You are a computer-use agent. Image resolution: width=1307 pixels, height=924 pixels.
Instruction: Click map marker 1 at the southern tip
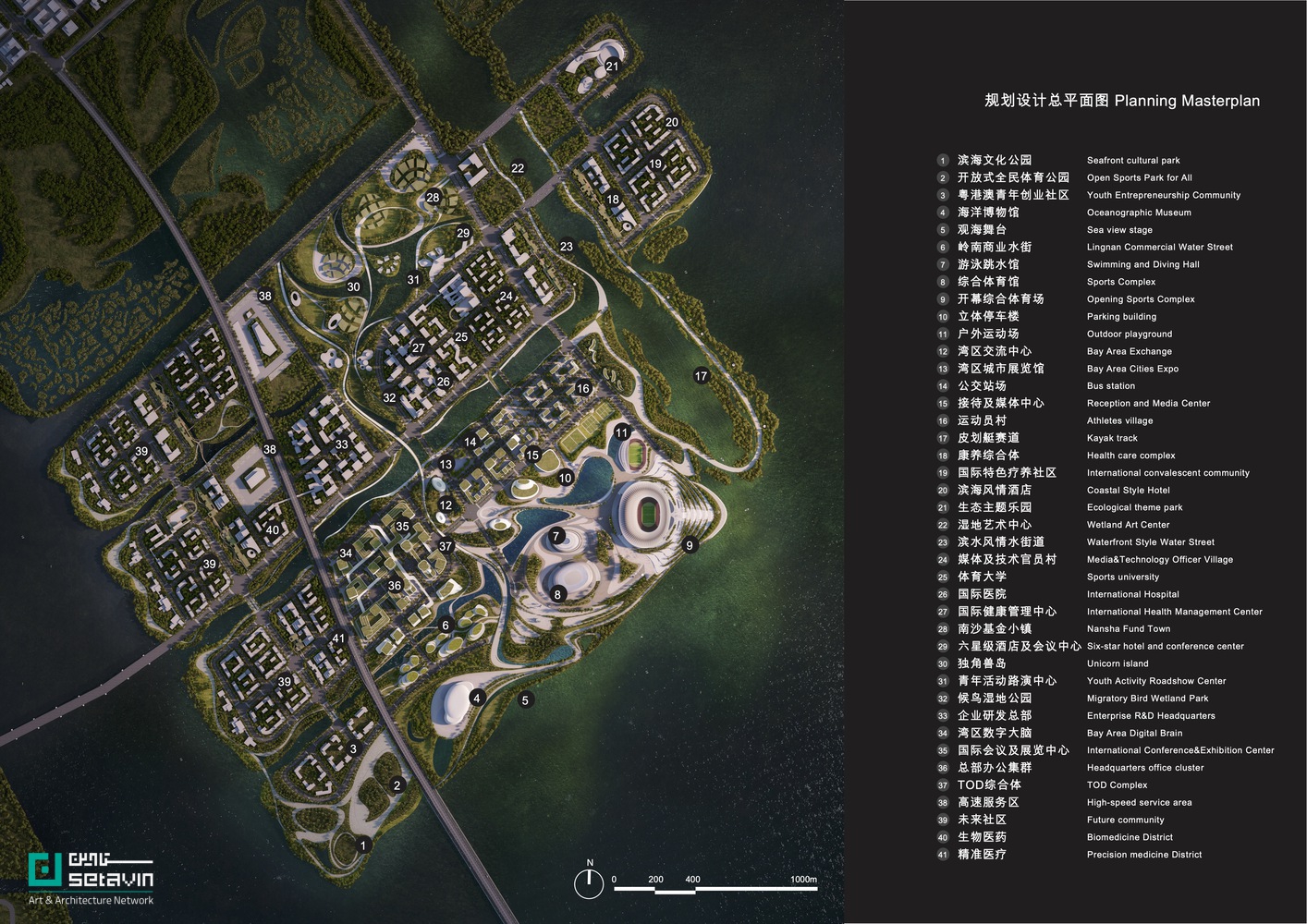point(363,845)
